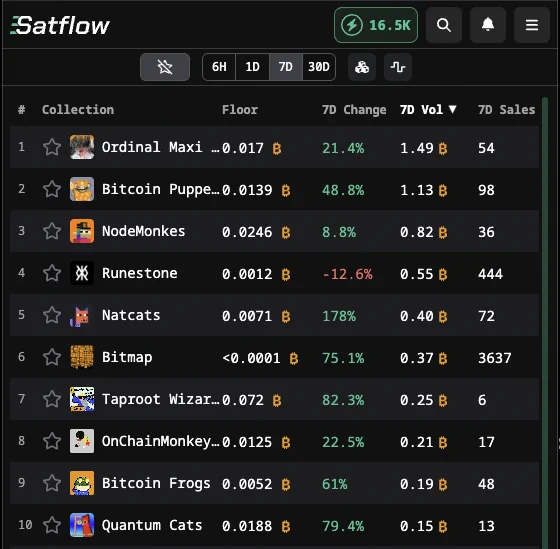Click the NodeMonkes avatar icon
This screenshot has height=549, width=560.
[82, 231]
